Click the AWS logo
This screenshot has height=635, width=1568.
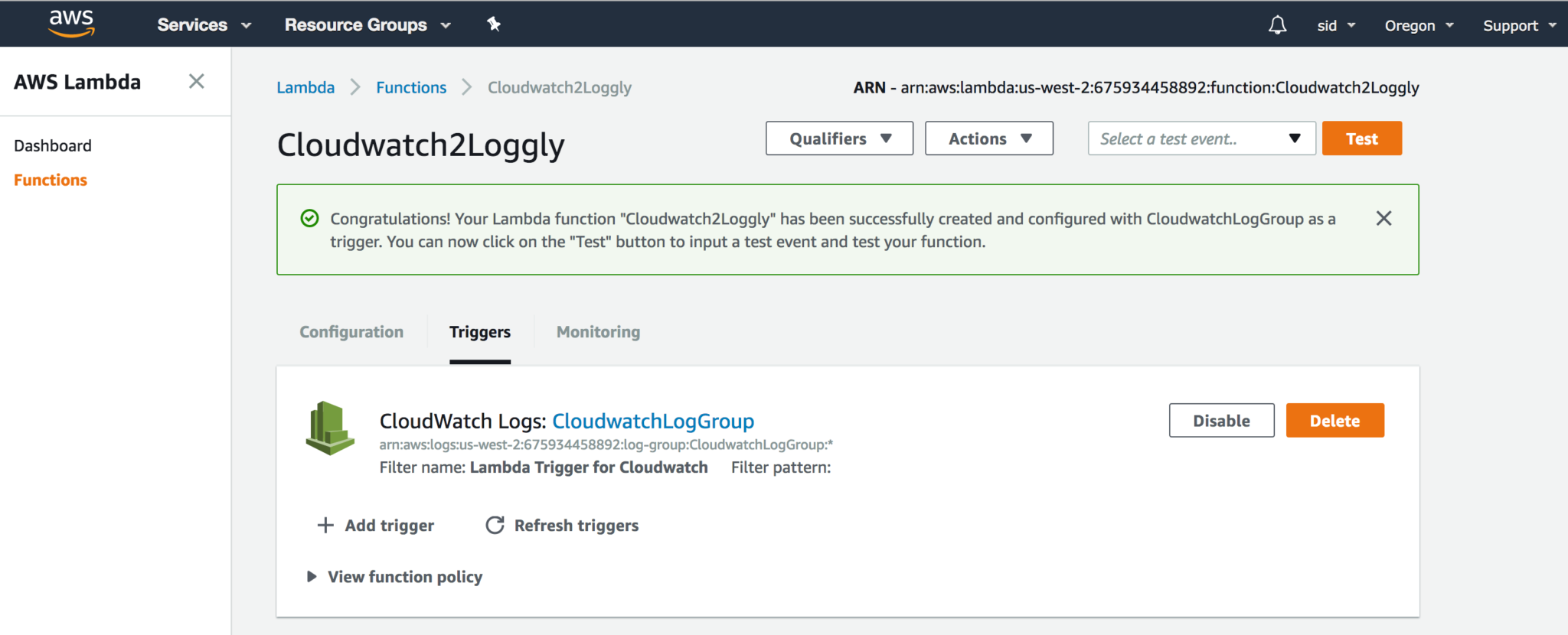tap(71, 24)
